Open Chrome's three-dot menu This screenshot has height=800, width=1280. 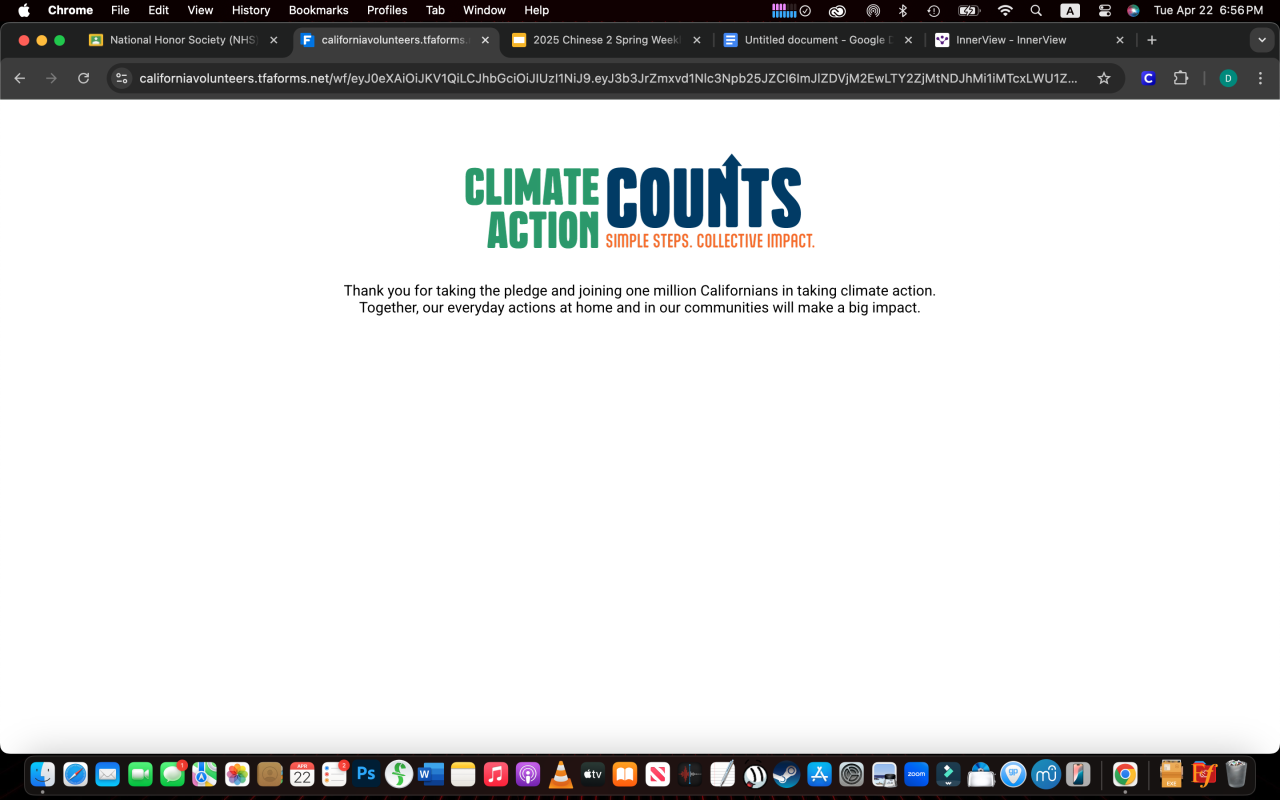point(1260,78)
